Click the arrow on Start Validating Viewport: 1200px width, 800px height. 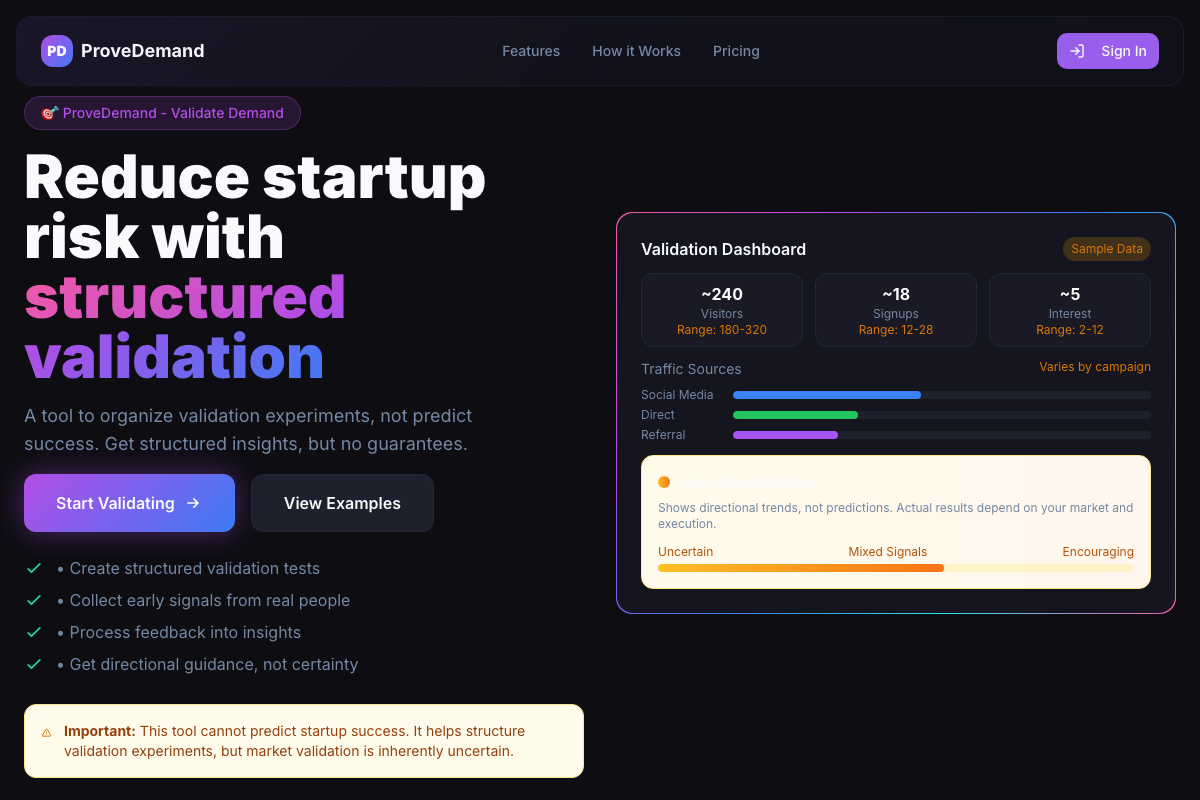(194, 503)
